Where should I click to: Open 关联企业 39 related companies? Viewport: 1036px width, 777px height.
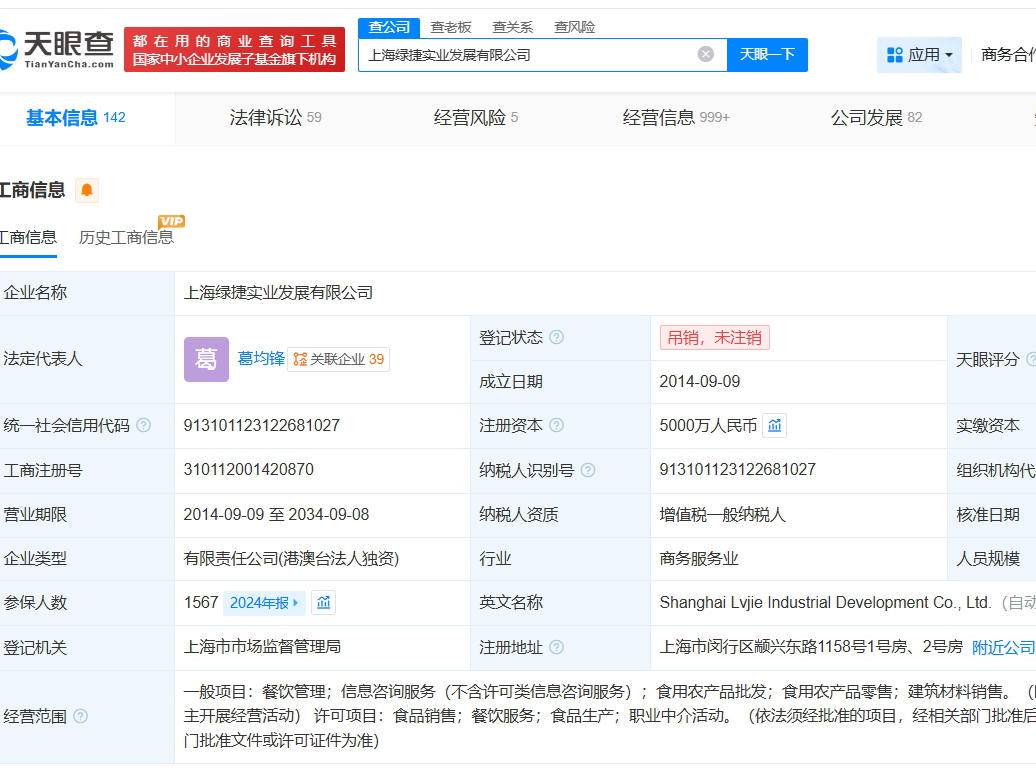click(x=338, y=359)
